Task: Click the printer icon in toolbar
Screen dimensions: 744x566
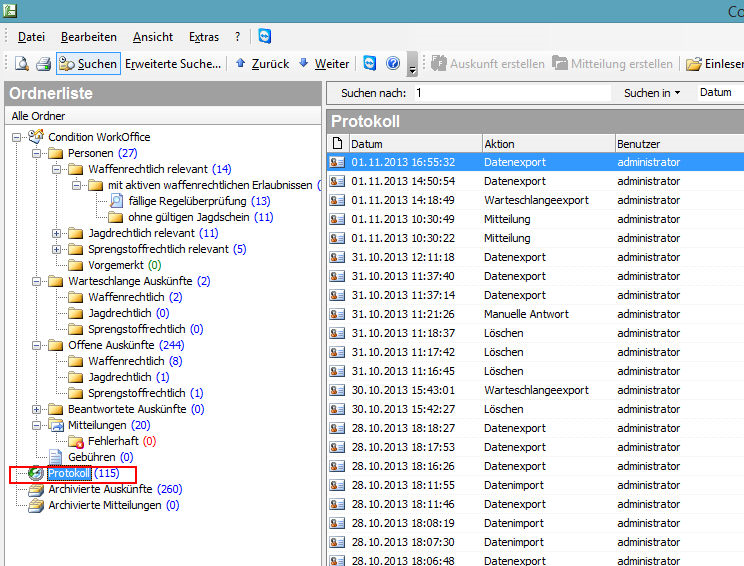Action: (x=43, y=64)
